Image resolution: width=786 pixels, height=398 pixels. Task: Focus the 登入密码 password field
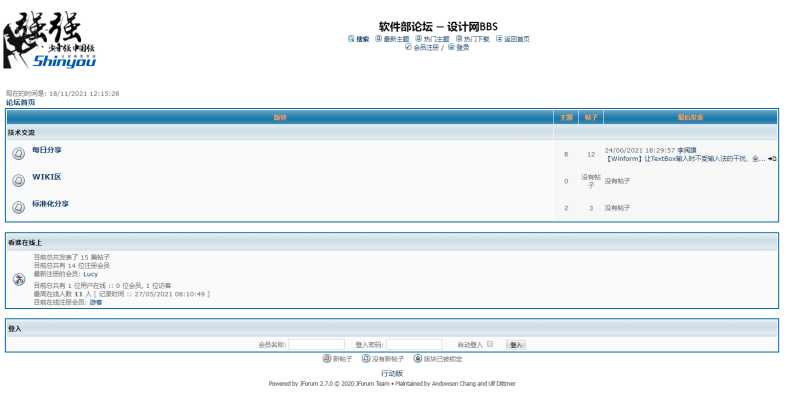[x=414, y=344]
